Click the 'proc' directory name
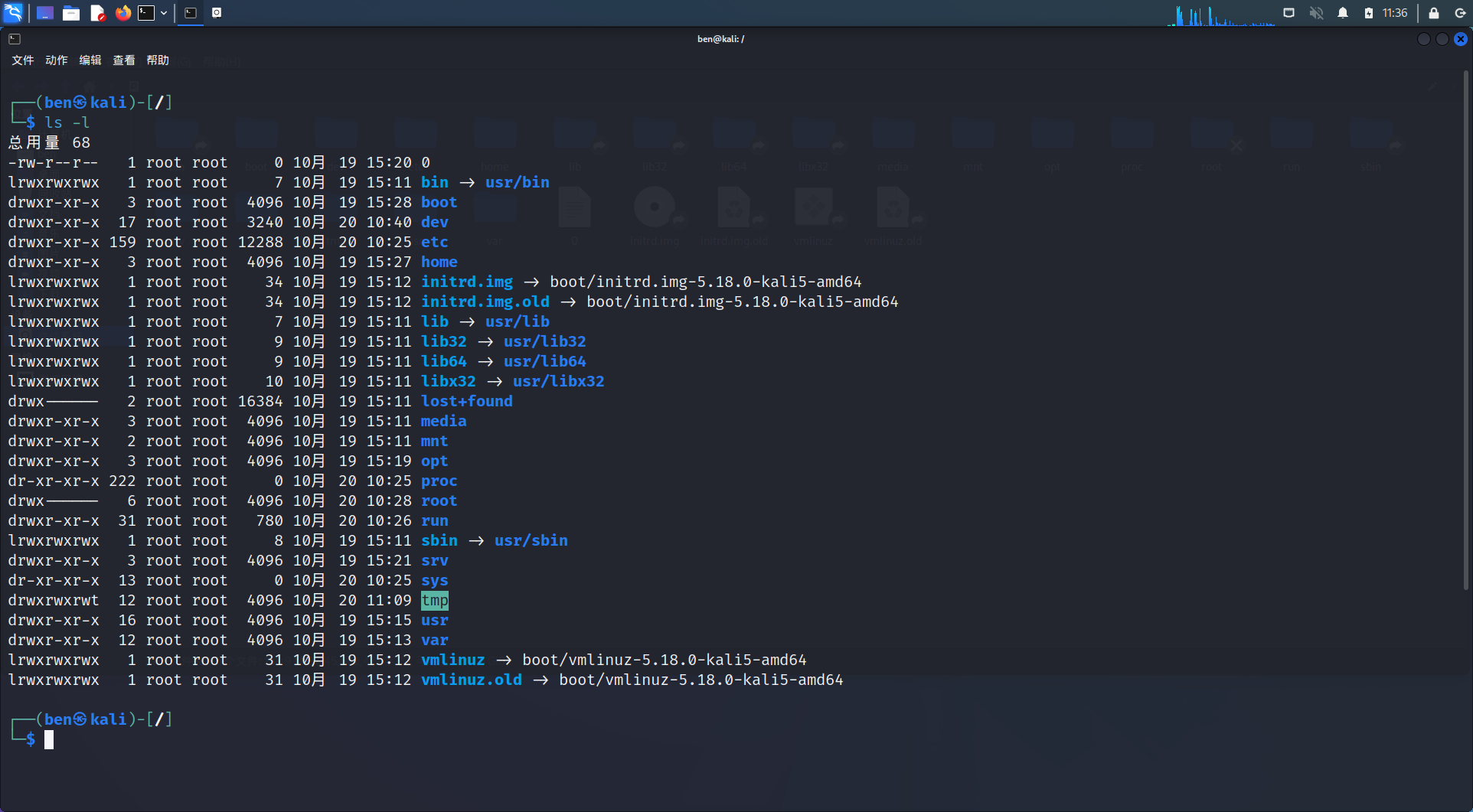This screenshot has width=1473, height=812. pyautogui.click(x=439, y=481)
